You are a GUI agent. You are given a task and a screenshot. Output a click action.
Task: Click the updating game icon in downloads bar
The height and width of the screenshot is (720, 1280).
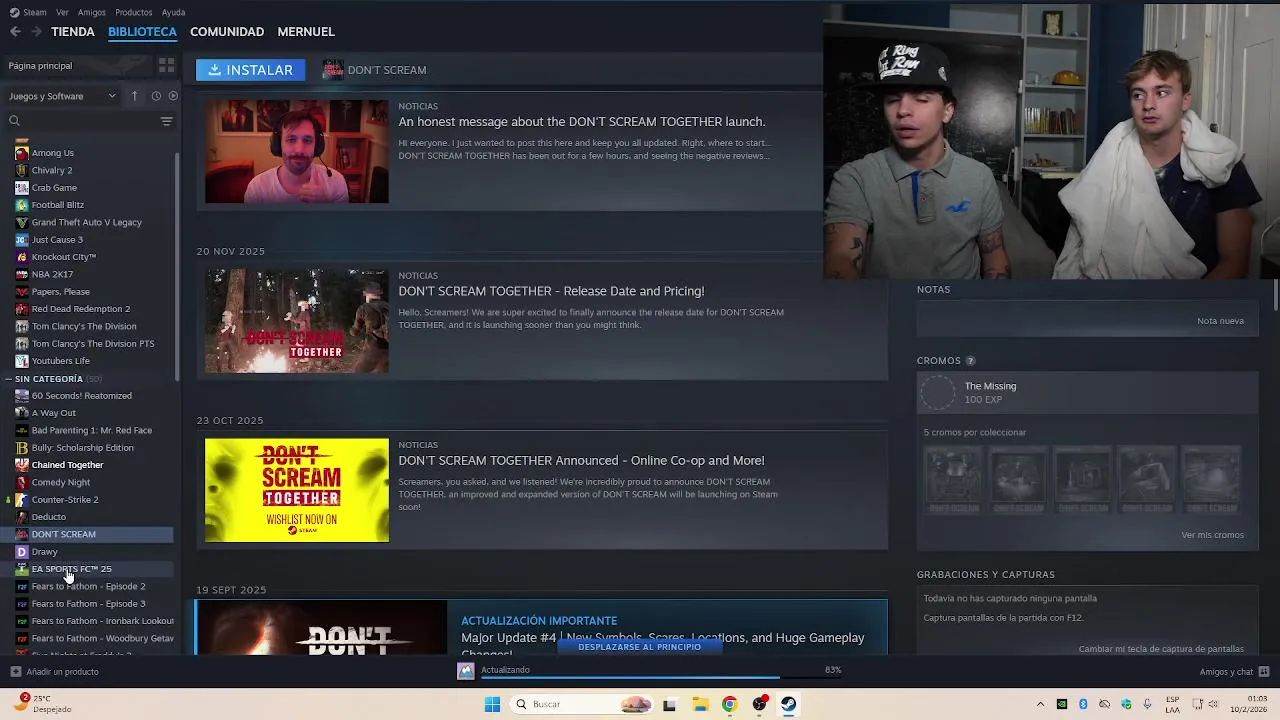[465, 671]
